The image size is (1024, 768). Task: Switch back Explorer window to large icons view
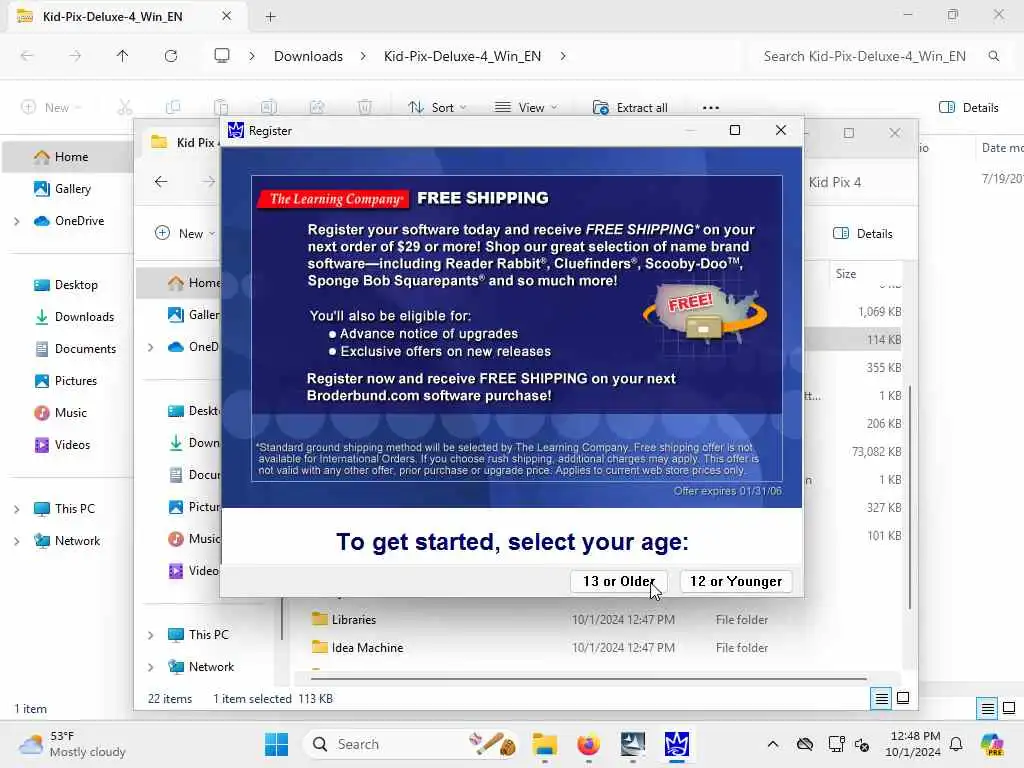coord(1009,708)
